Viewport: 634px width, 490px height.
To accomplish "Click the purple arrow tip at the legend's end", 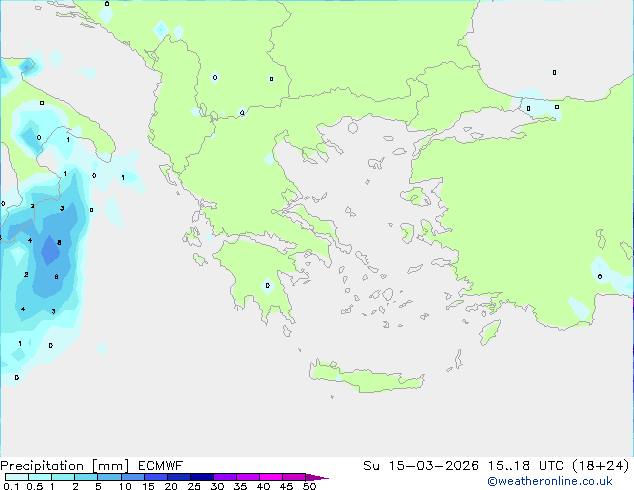I will [x=317, y=477].
